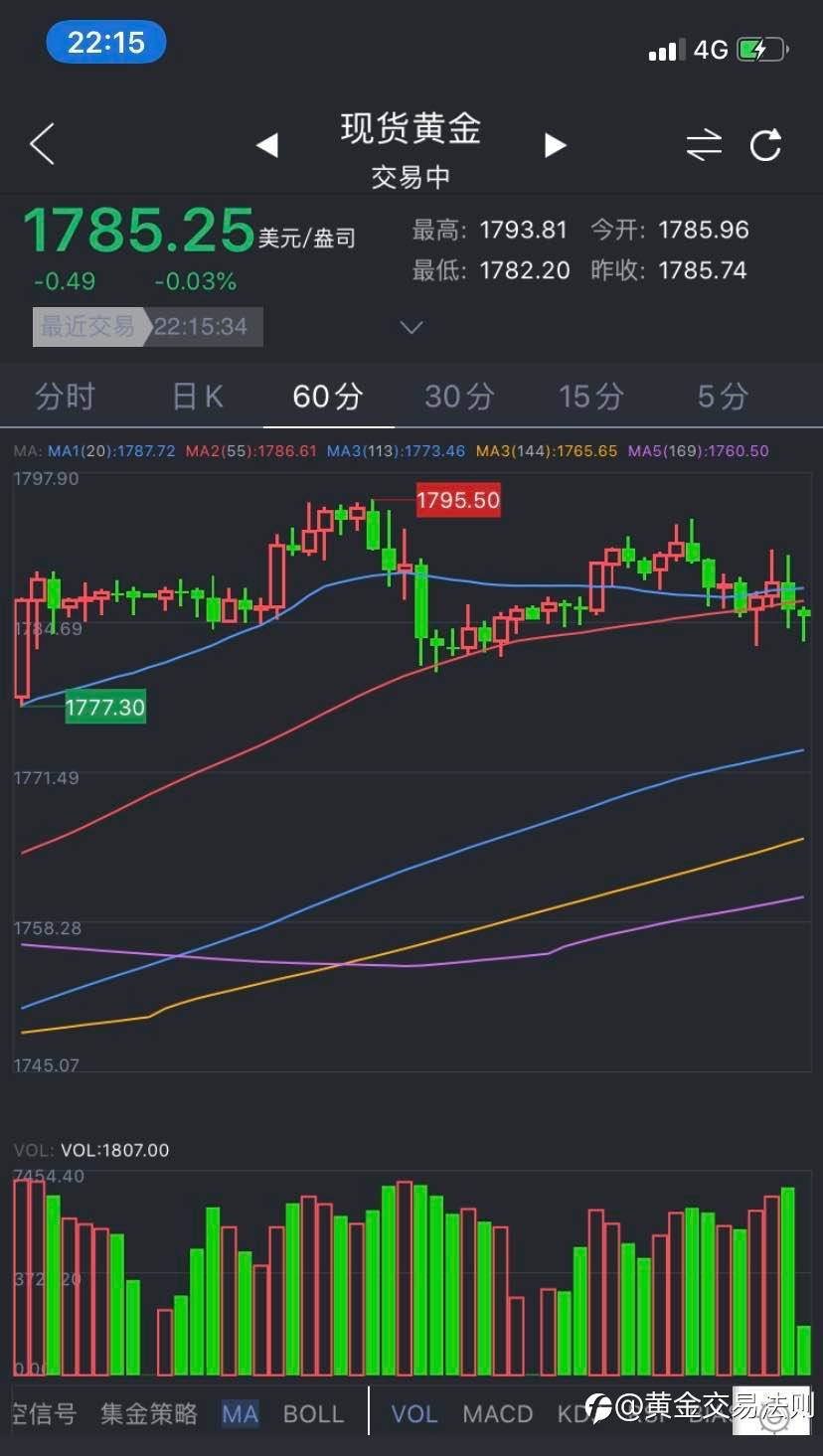Image resolution: width=823 pixels, height=1456 pixels.
Task: Tap the VOL:1807.00 volume label
Action: (x=115, y=1150)
